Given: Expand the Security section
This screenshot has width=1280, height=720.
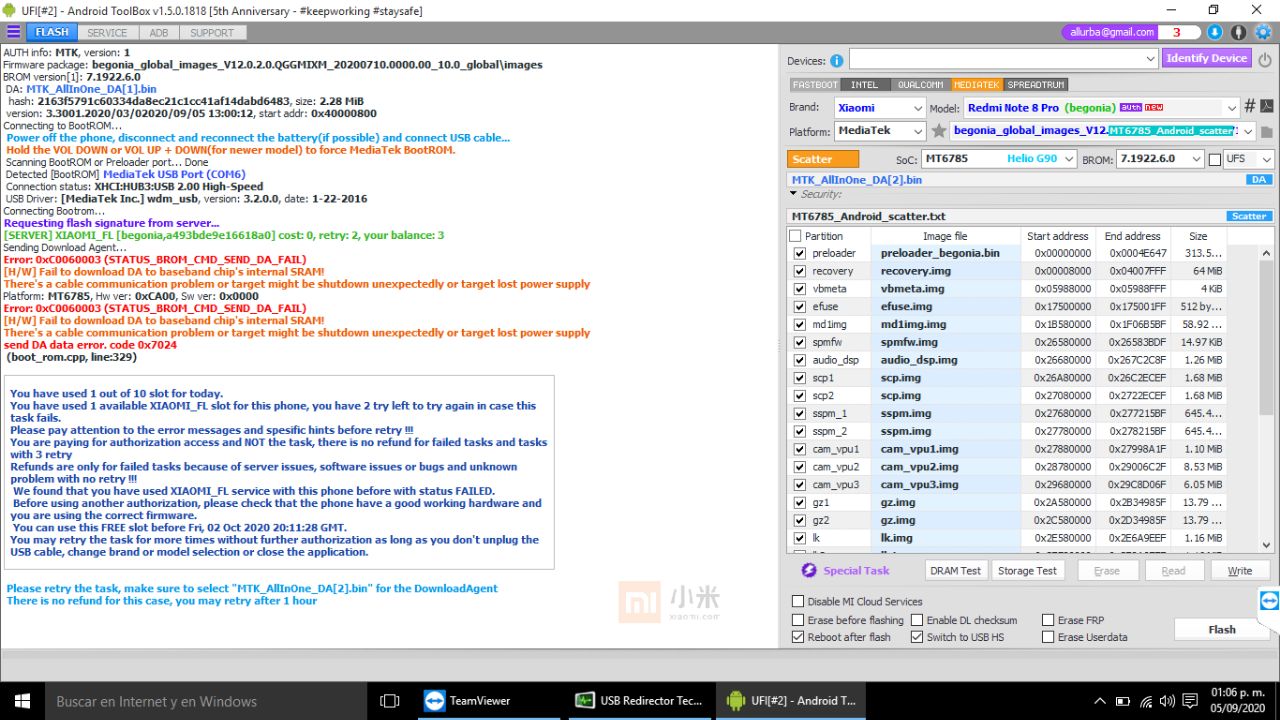Looking at the screenshot, I should click(794, 194).
